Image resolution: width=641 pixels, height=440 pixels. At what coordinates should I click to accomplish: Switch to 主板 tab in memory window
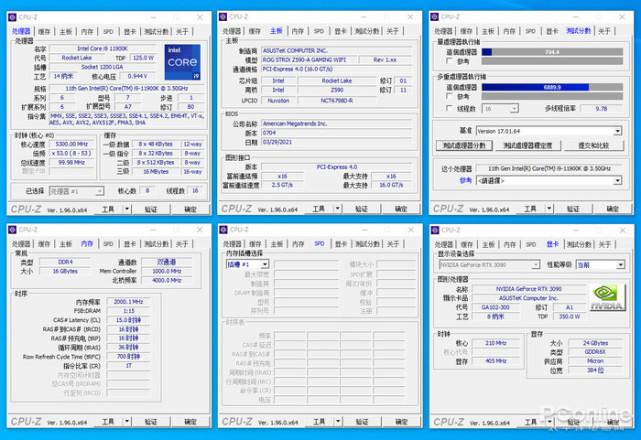(x=65, y=244)
